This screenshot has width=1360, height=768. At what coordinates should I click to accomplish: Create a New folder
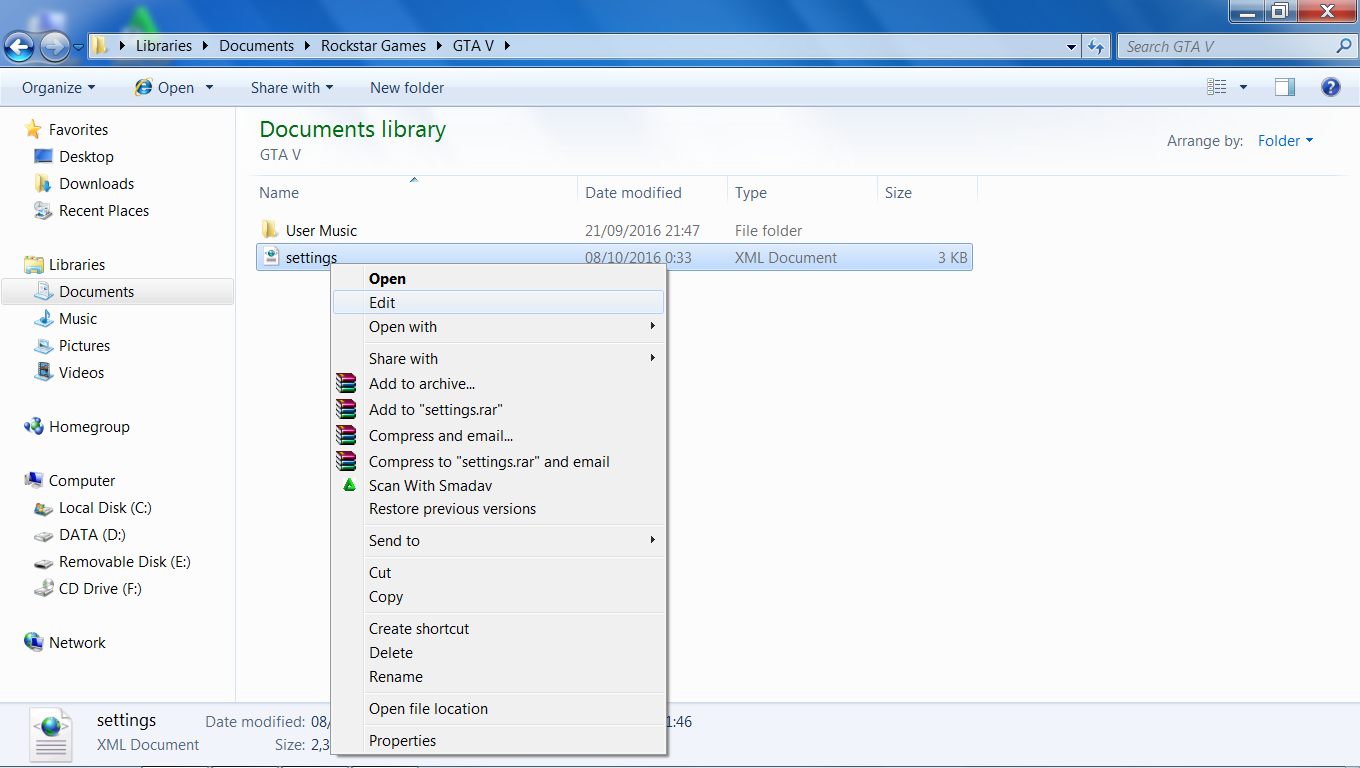tap(406, 87)
